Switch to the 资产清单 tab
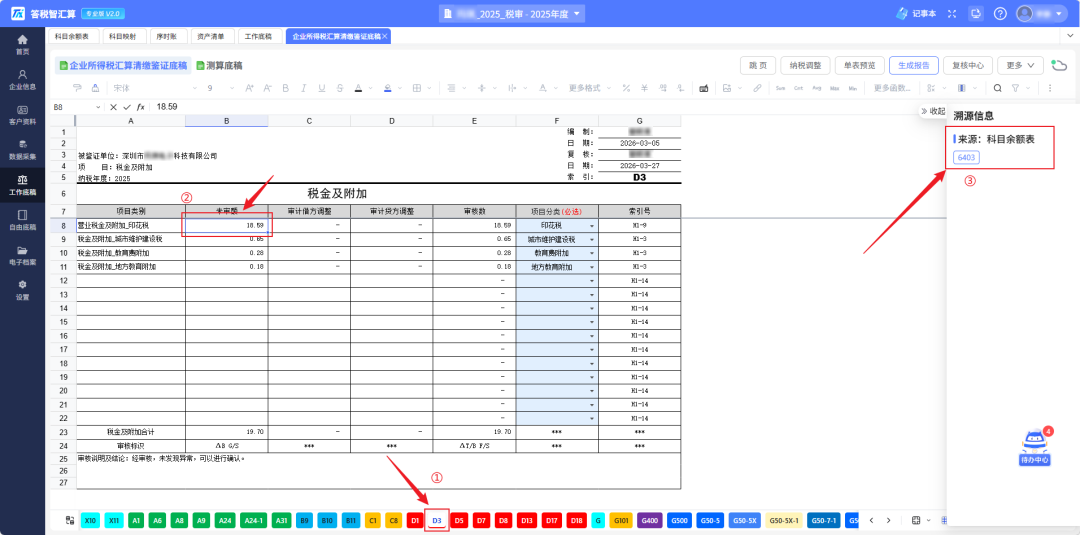This screenshot has height=535, width=1080. [x=212, y=36]
